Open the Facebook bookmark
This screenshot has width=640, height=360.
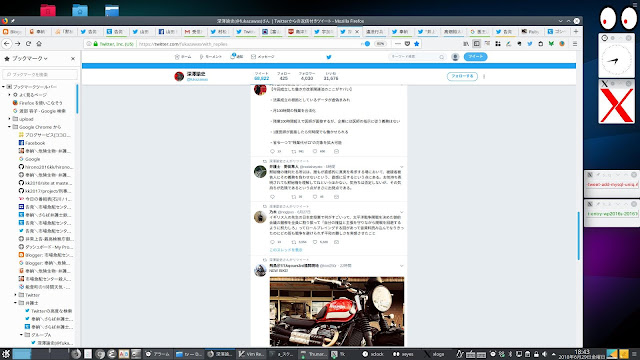[35, 143]
